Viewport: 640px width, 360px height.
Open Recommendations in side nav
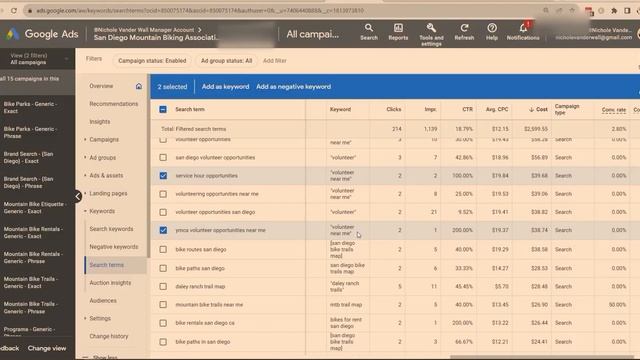pyautogui.click(x=113, y=104)
